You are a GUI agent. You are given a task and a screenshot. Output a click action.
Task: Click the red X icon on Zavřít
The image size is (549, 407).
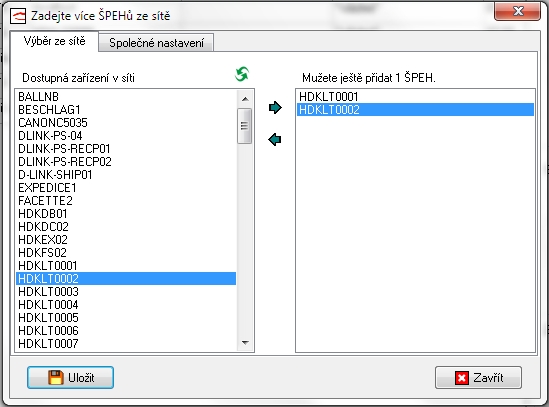(462, 378)
